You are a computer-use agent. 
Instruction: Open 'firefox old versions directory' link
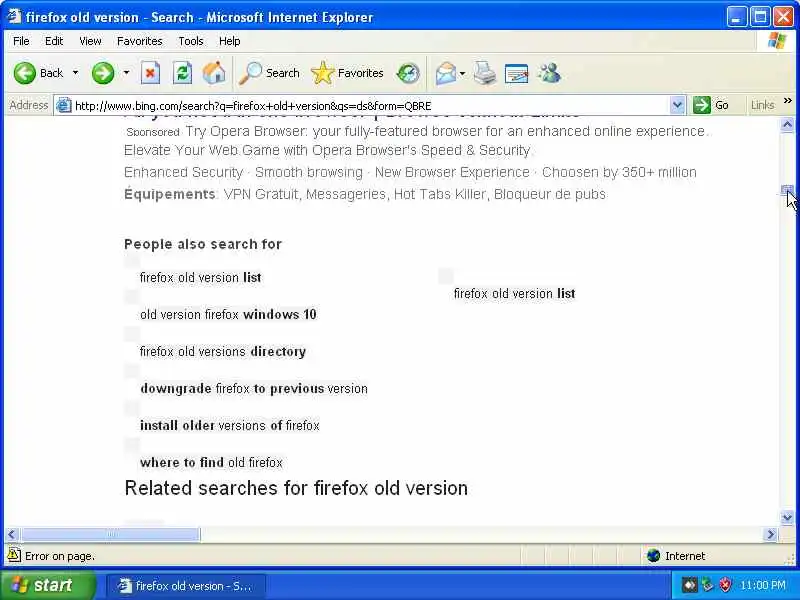222,352
